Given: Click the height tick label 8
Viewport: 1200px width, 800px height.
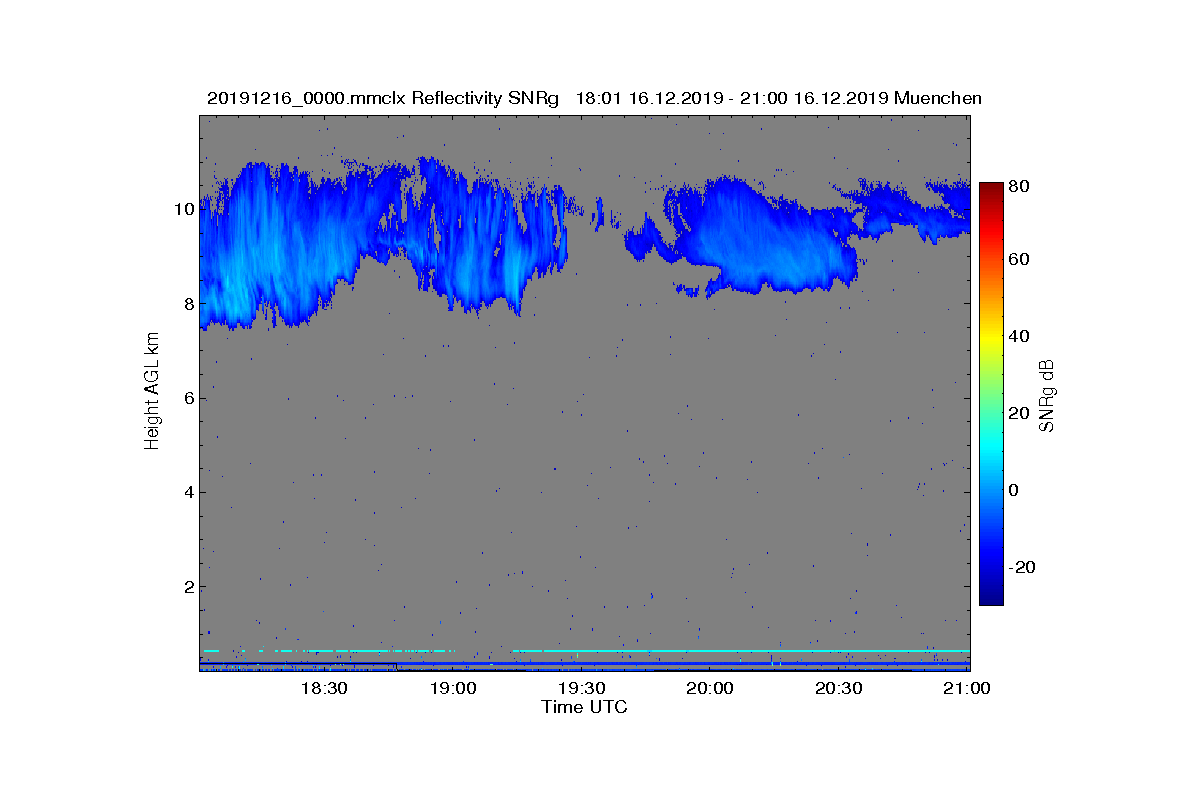Looking at the screenshot, I should (x=187, y=304).
